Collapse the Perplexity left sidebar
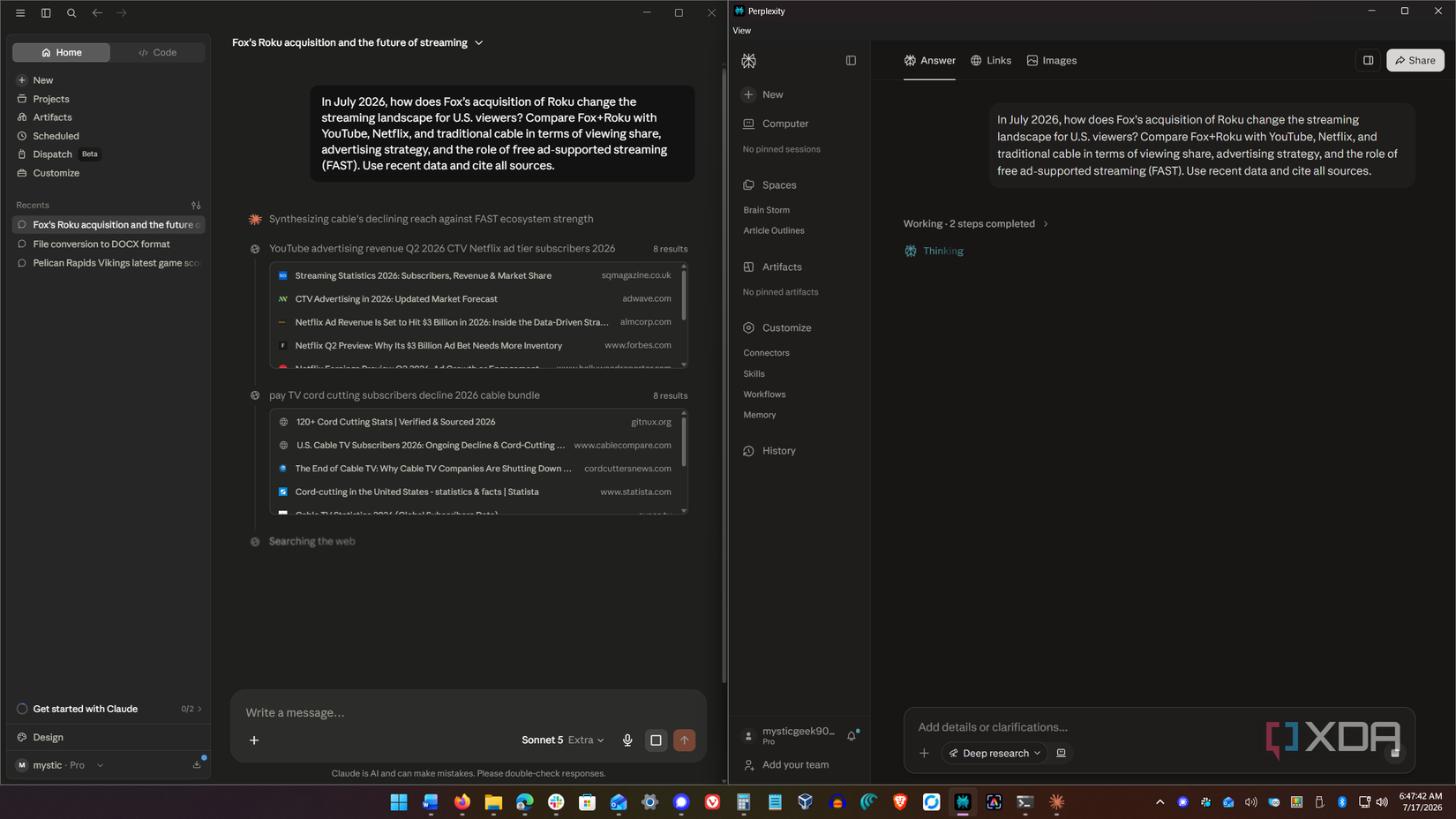Viewport: 1456px width, 819px height. coord(851,61)
